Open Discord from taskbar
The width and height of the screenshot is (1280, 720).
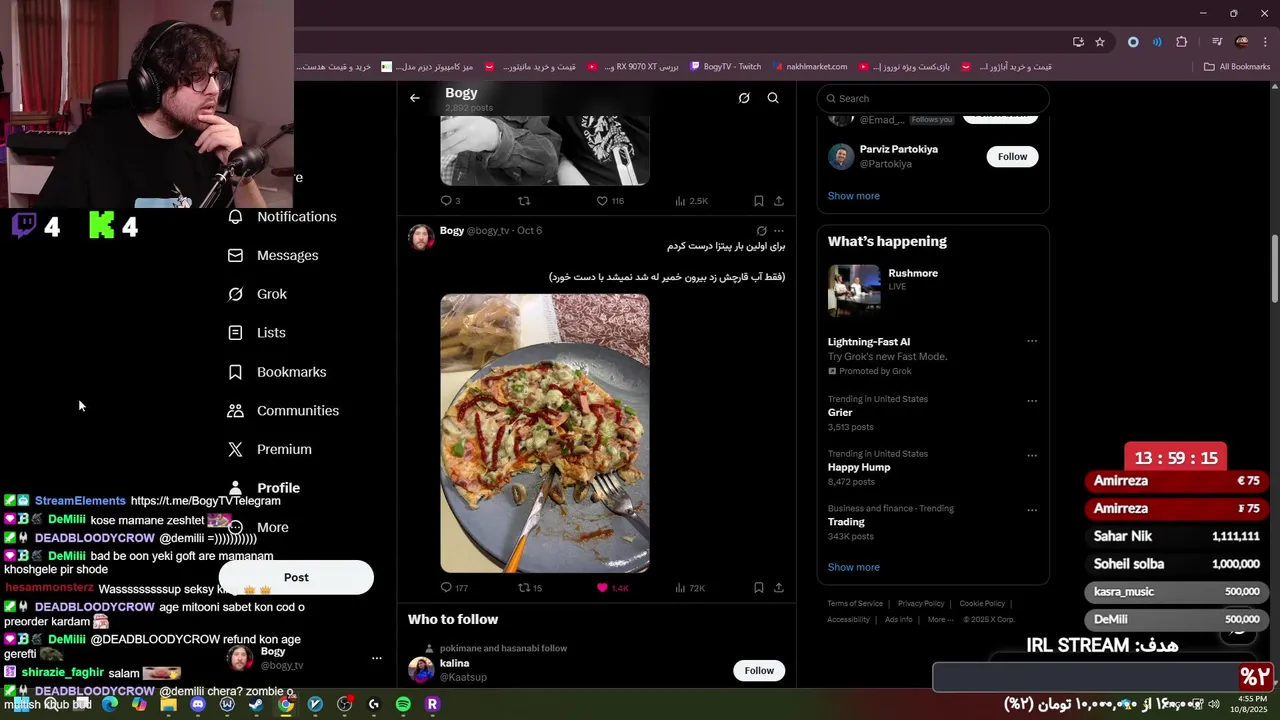click(198, 705)
